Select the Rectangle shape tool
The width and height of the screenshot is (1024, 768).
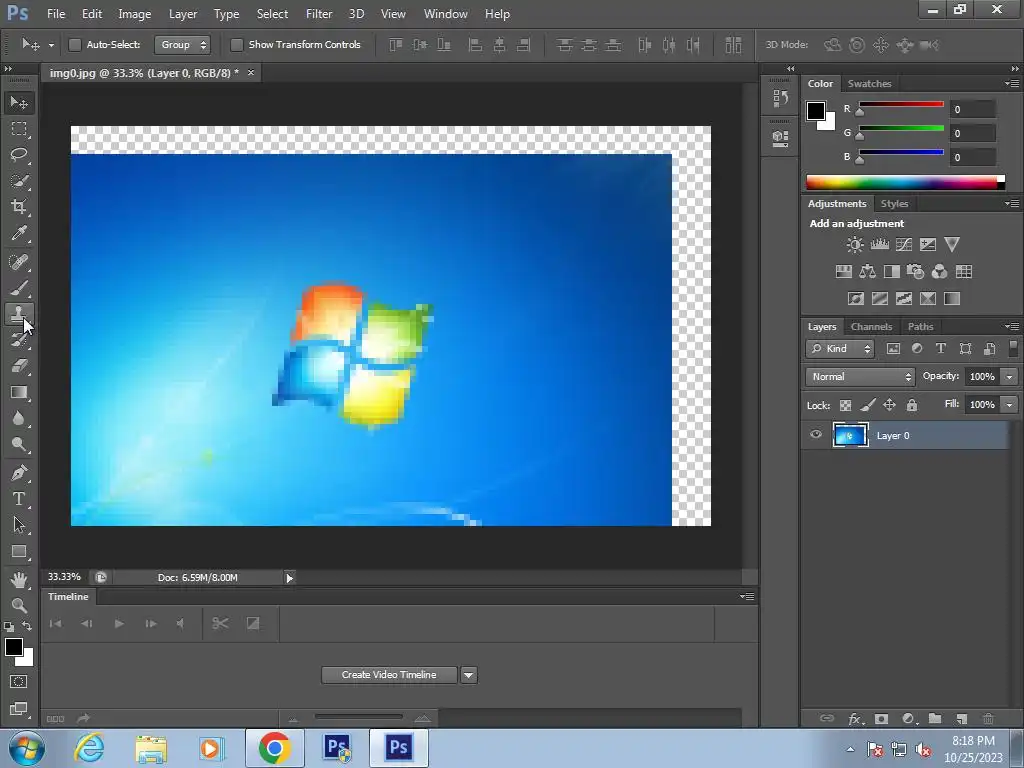[19, 551]
